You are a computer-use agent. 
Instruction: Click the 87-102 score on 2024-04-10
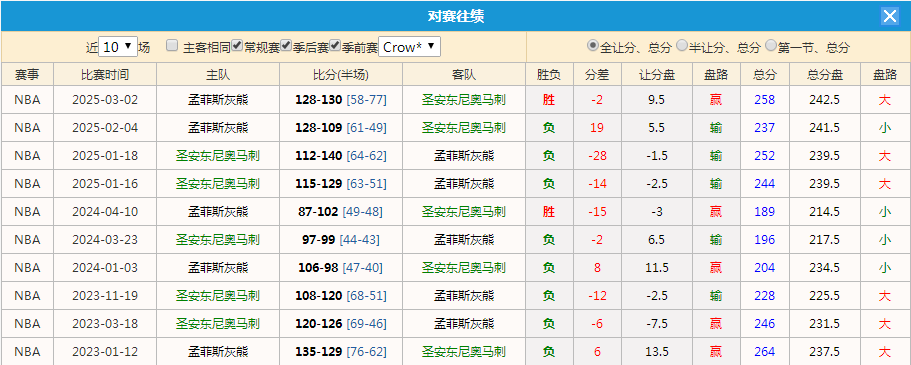coord(318,212)
